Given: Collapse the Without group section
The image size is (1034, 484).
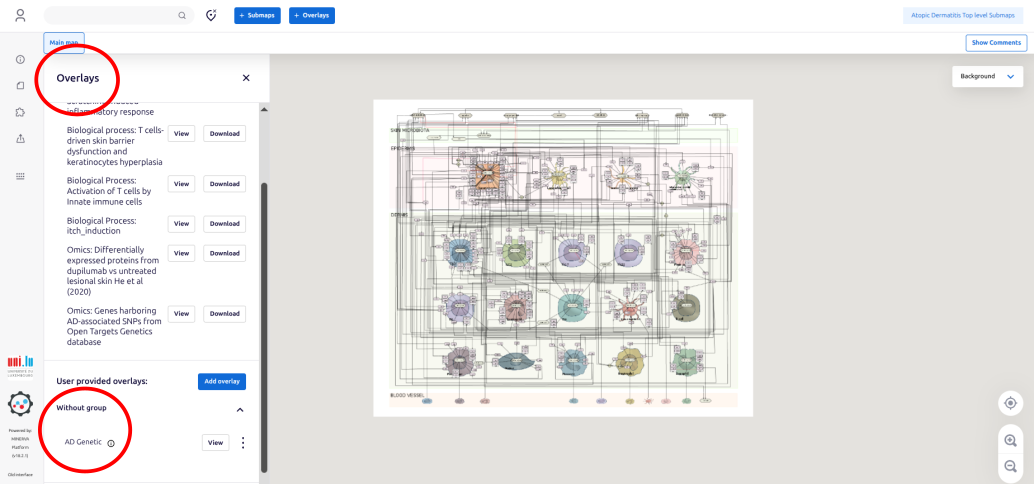Looking at the screenshot, I should coord(239,409).
